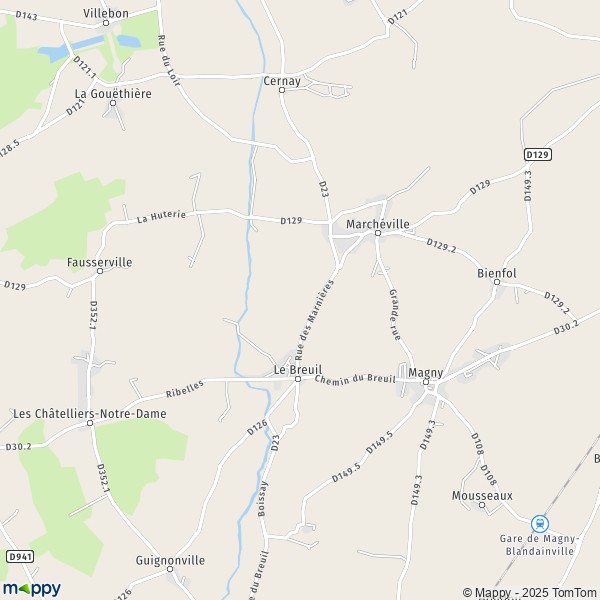Click the Cernay town marker
Screen dimensions: 600x600
[282, 90]
